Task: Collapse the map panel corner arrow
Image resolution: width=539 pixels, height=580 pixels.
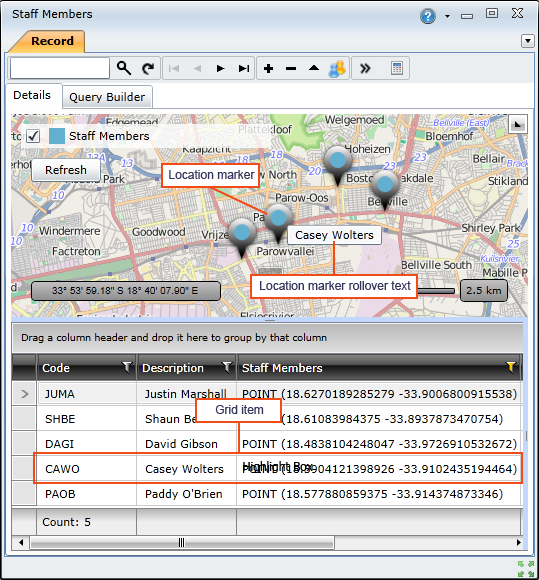Action: 518,125
